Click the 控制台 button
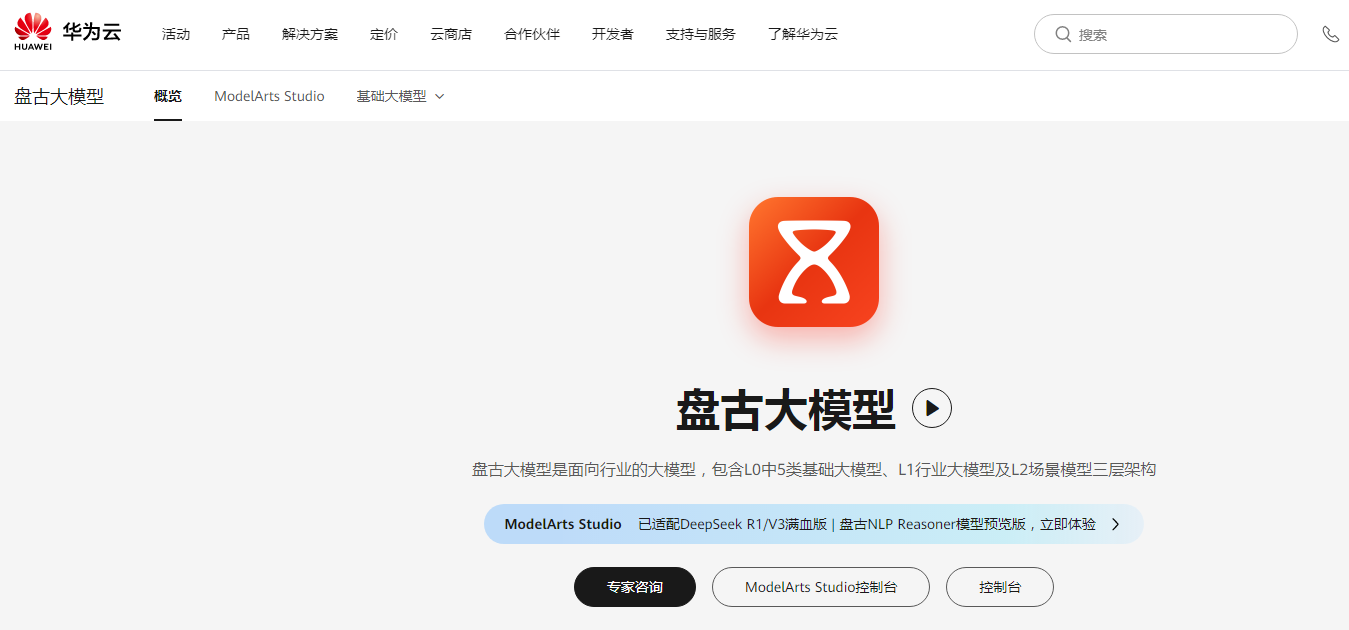 point(999,587)
